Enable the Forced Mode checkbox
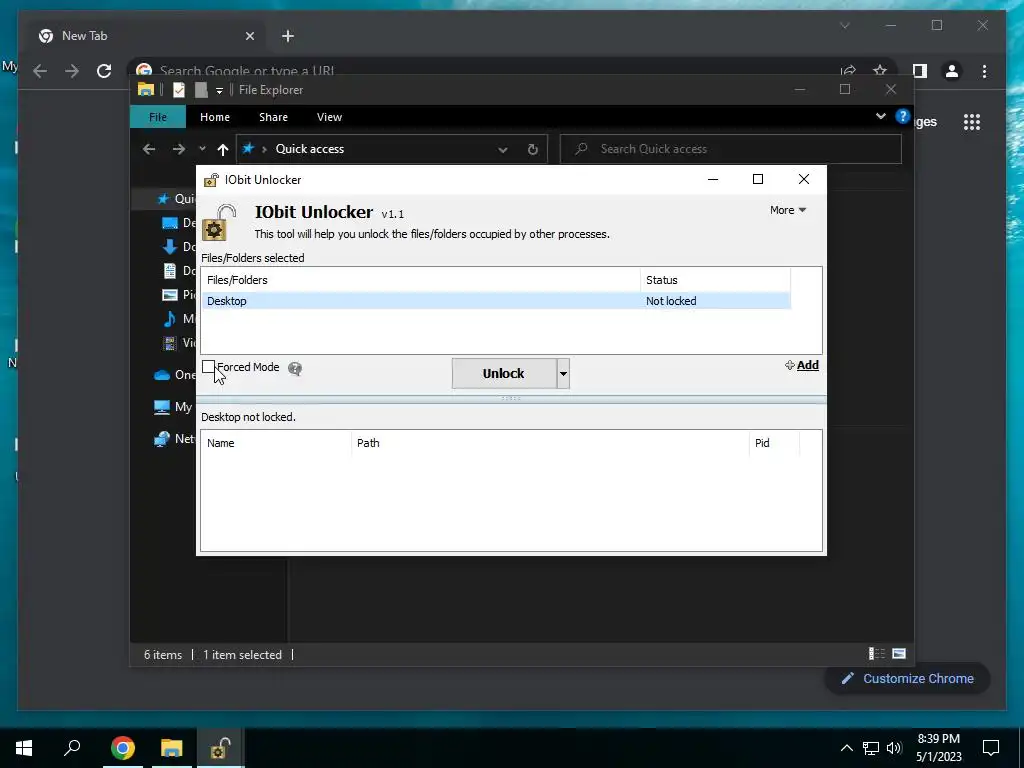This screenshot has height=768, width=1024. [208, 367]
